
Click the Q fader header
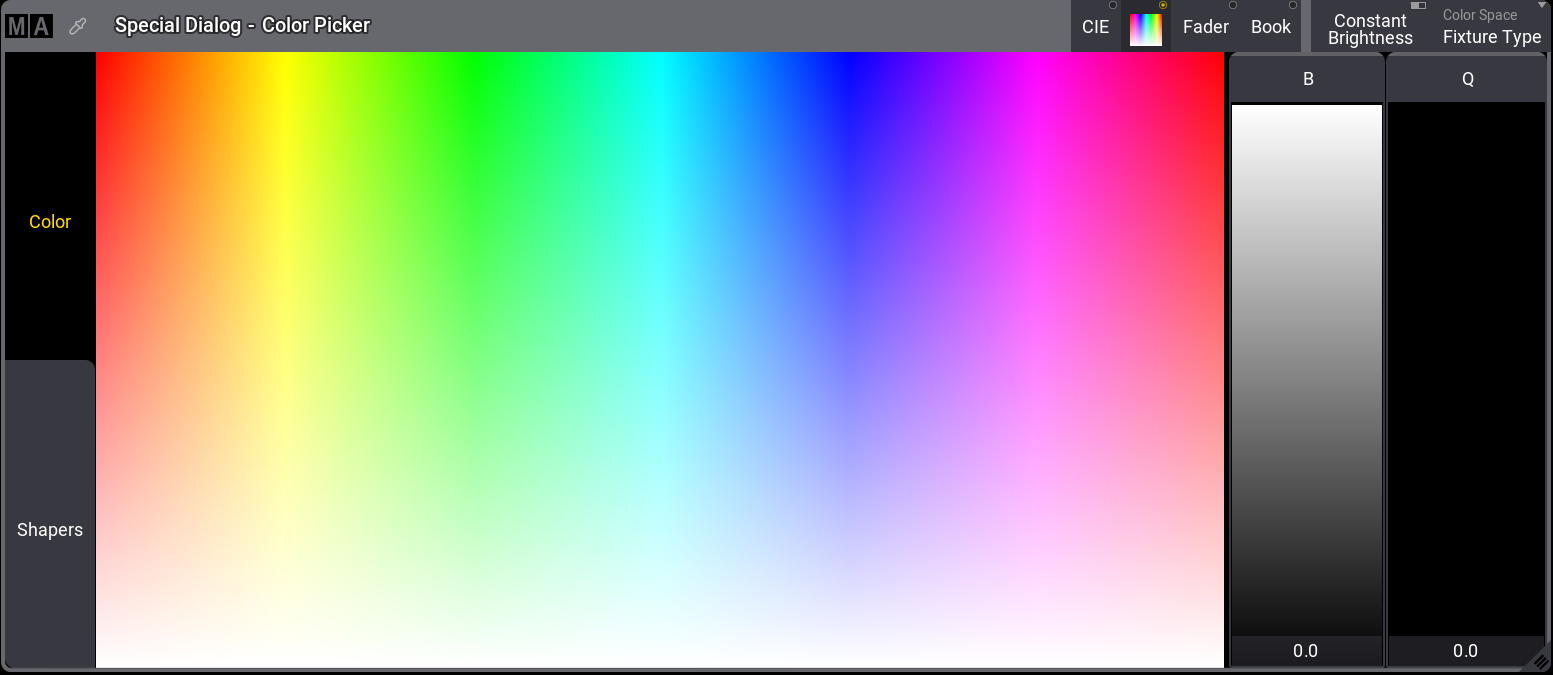click(x=1465, y=78)
